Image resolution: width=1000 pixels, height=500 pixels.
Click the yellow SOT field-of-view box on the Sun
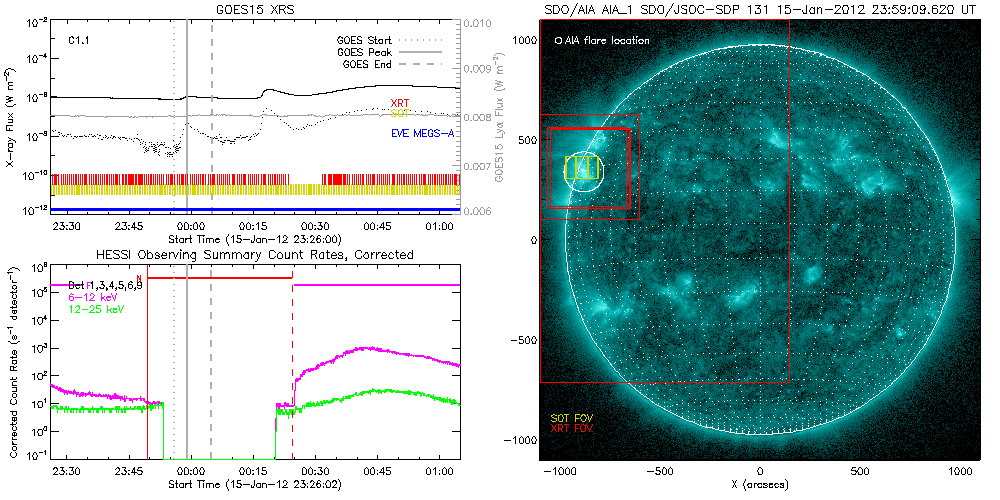pyautogui.click(x=581, y=167)
